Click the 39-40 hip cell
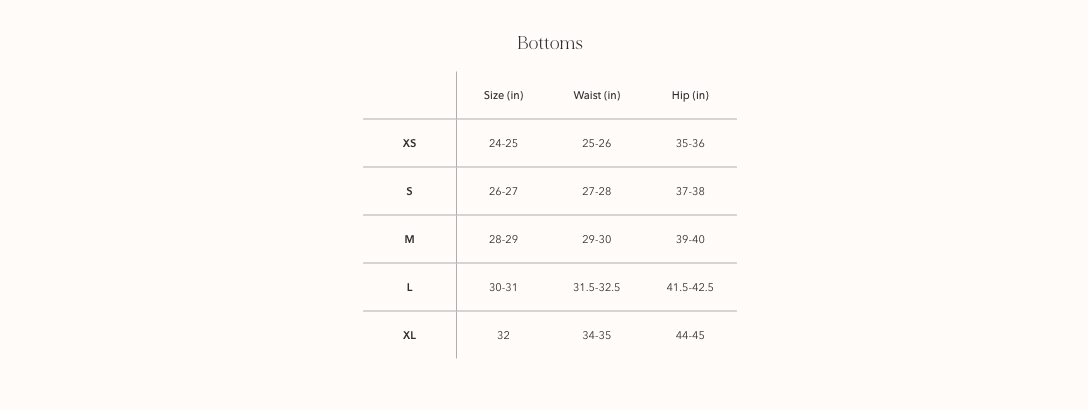Viewport: 1088px width, 411px height. [x=690, y=239]
